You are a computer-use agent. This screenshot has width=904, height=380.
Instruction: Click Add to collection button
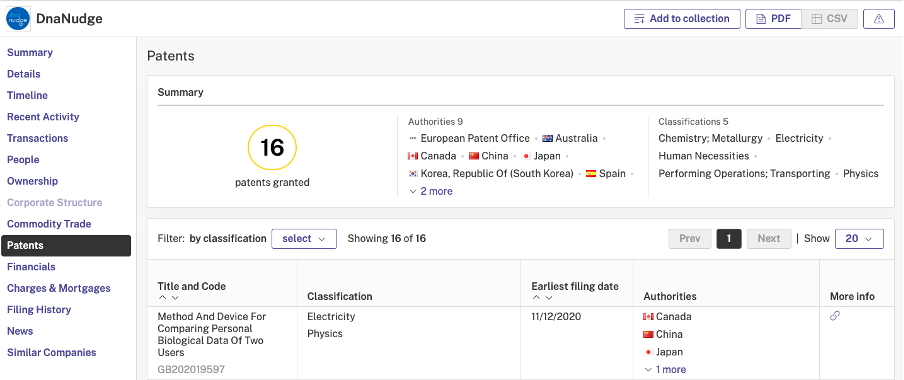[682, 19]
